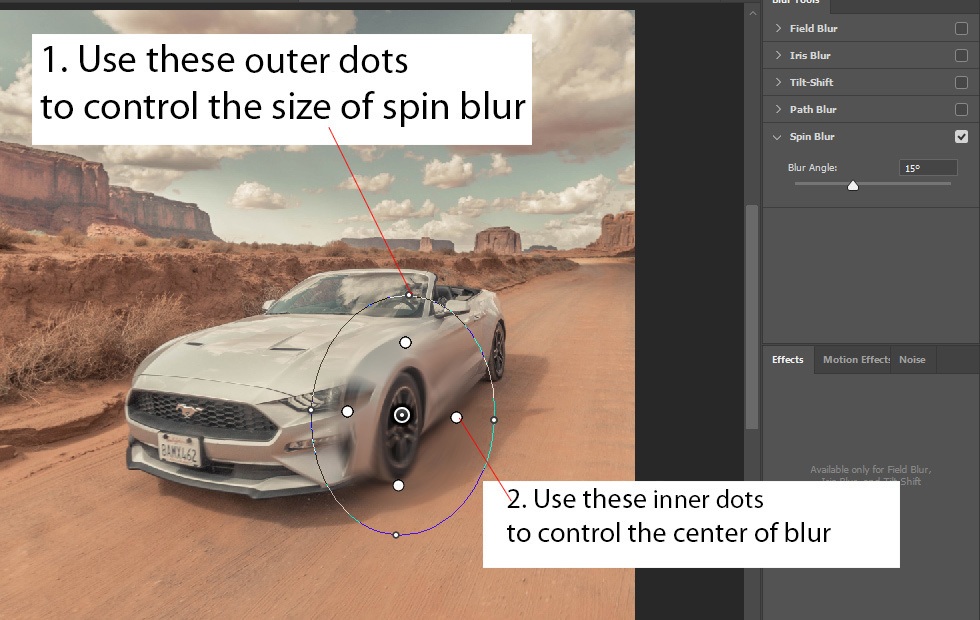The height and width of the screenshot is (620, 980).
Task: Expand the Path Blur section
Action: (x=778, y=110)
